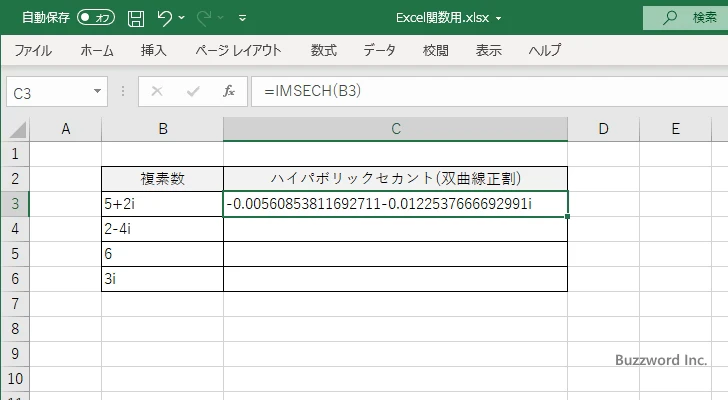Select the cell labeled 複素数
Image resolution: width=728 pixels, height=400 pixels.
(x=162, y=179)
